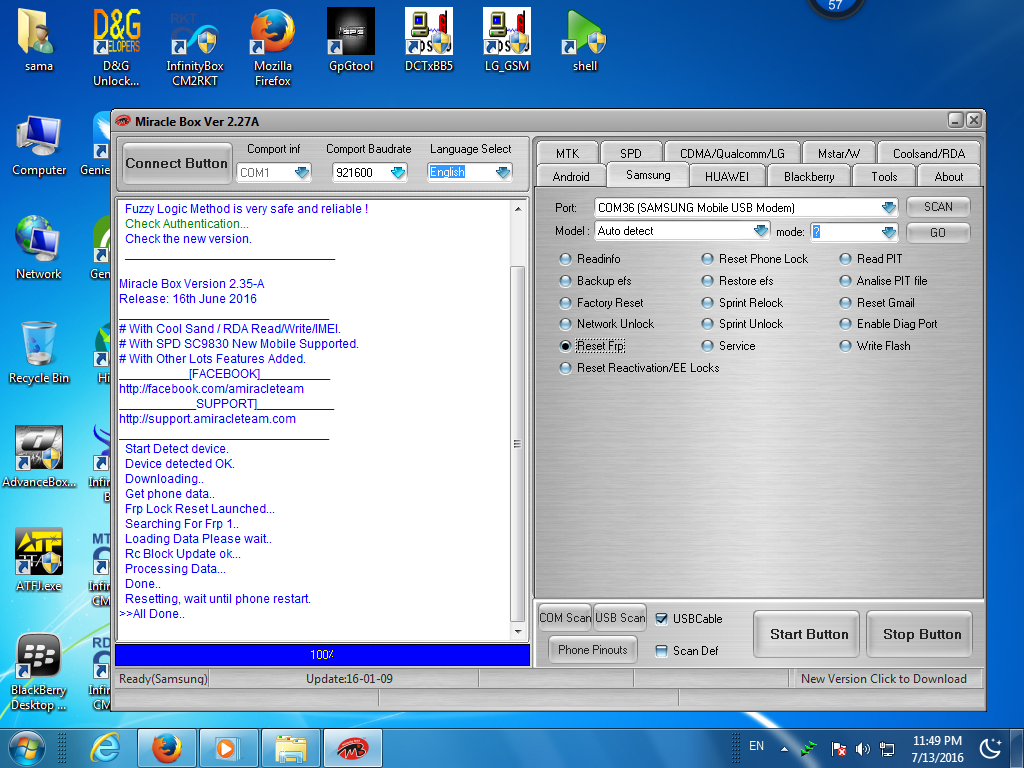Open the Tools tab

[884, 177]
